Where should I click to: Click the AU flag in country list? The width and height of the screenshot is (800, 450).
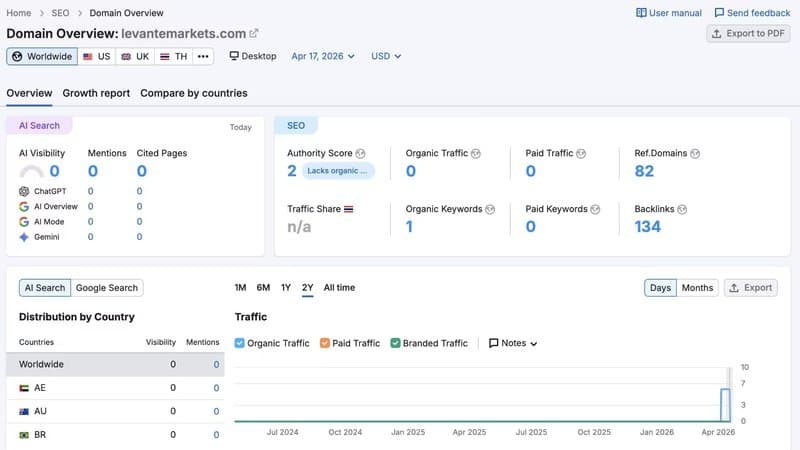tap(24, 412)
